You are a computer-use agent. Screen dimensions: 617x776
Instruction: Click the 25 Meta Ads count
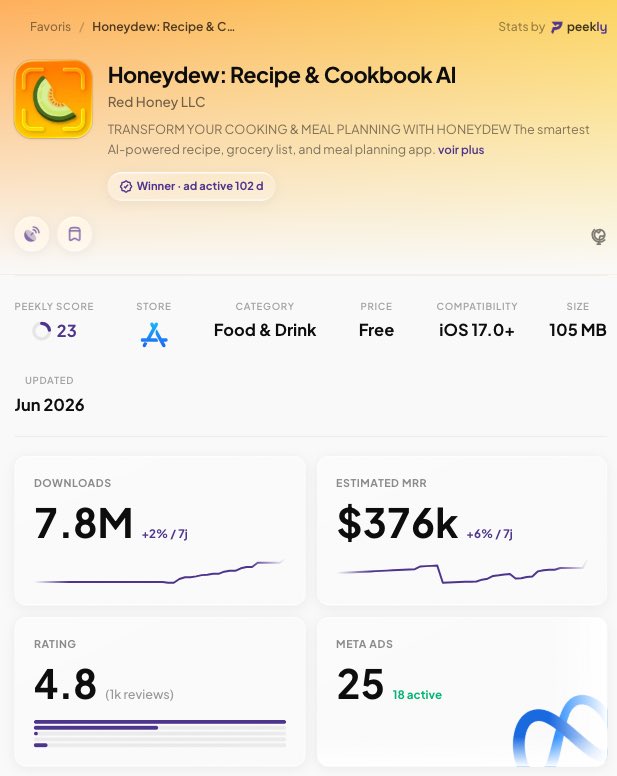tap(360, 684)
